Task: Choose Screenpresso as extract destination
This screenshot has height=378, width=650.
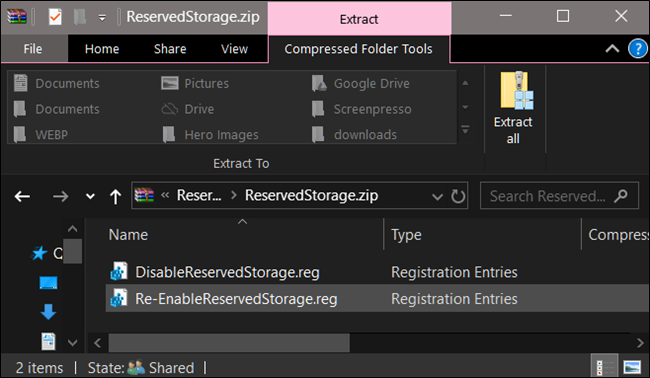Action: tap(361, 109)
